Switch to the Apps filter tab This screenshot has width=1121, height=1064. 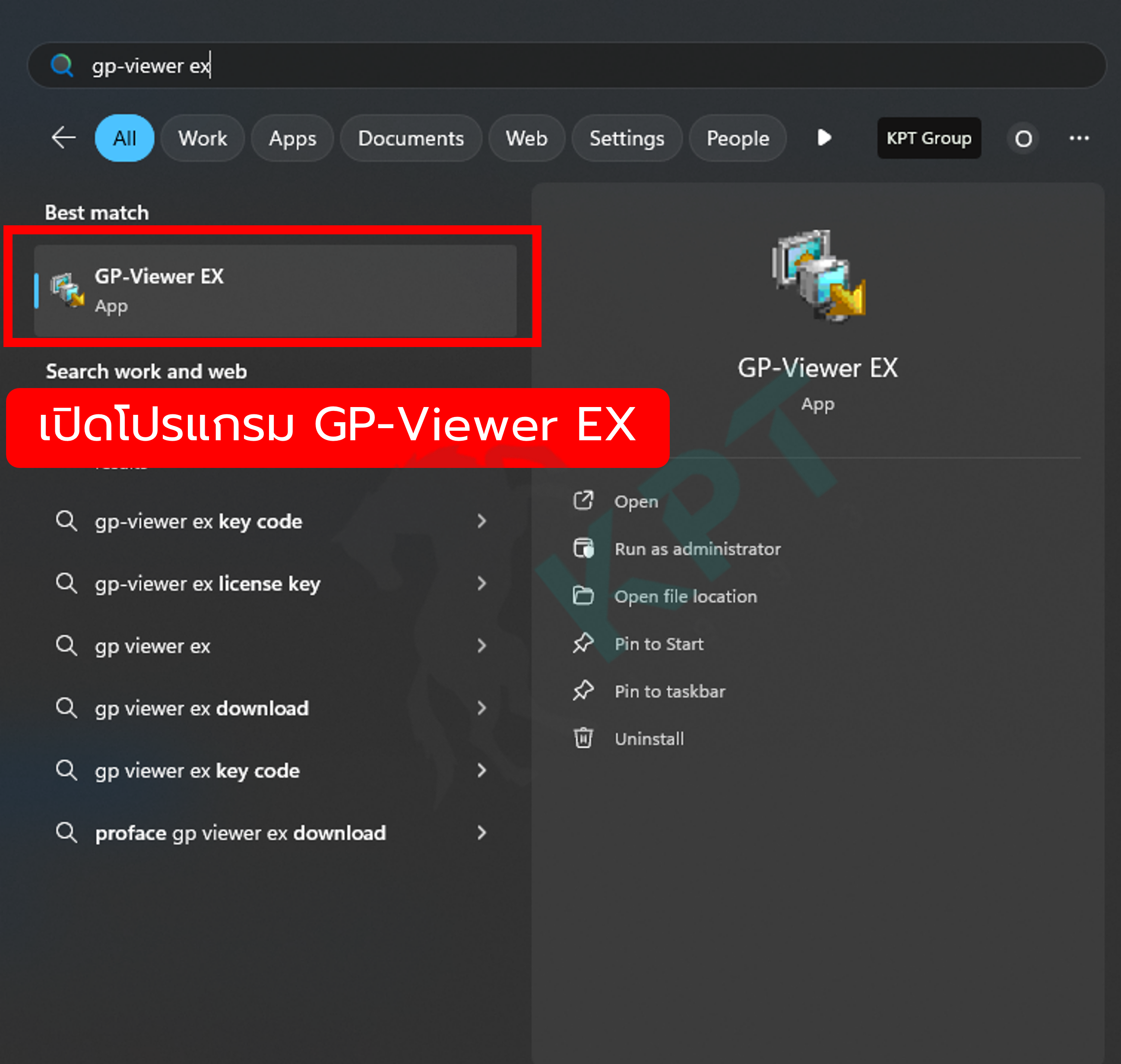pos(293,139)
